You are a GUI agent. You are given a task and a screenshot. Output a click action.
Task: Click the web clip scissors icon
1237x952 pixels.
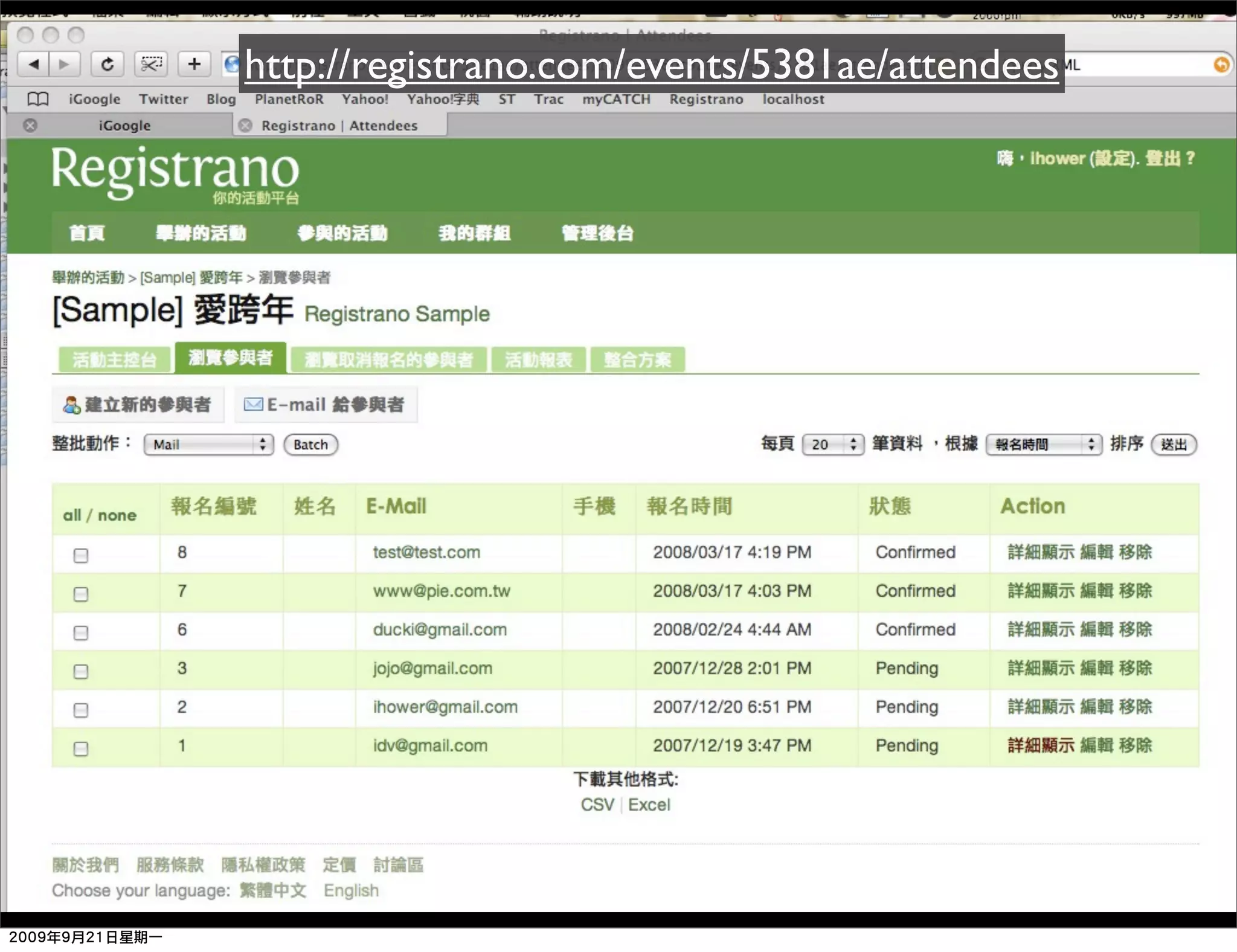click(x=151, y=64)
